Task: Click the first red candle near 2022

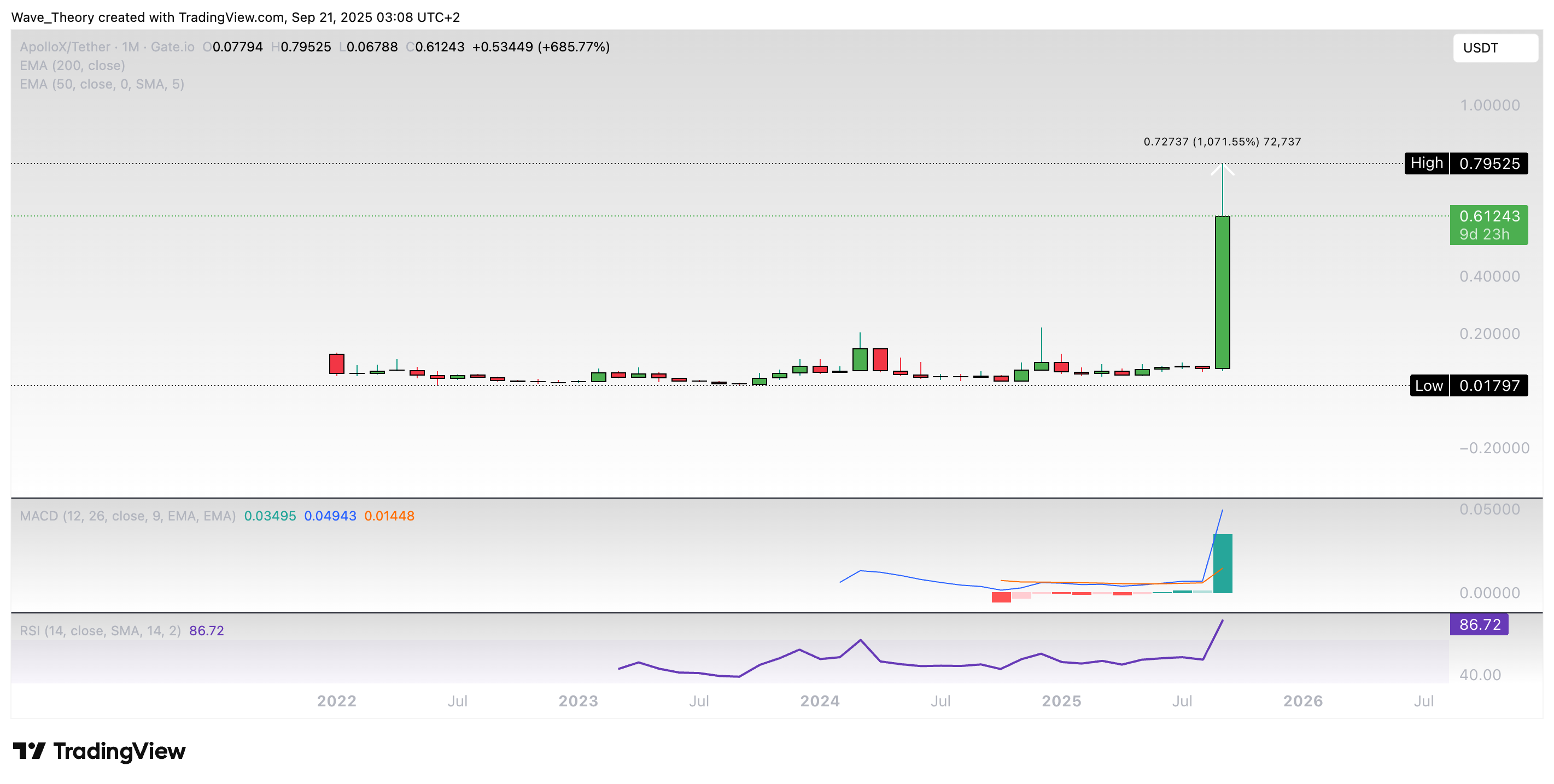Action: point(337,364)
